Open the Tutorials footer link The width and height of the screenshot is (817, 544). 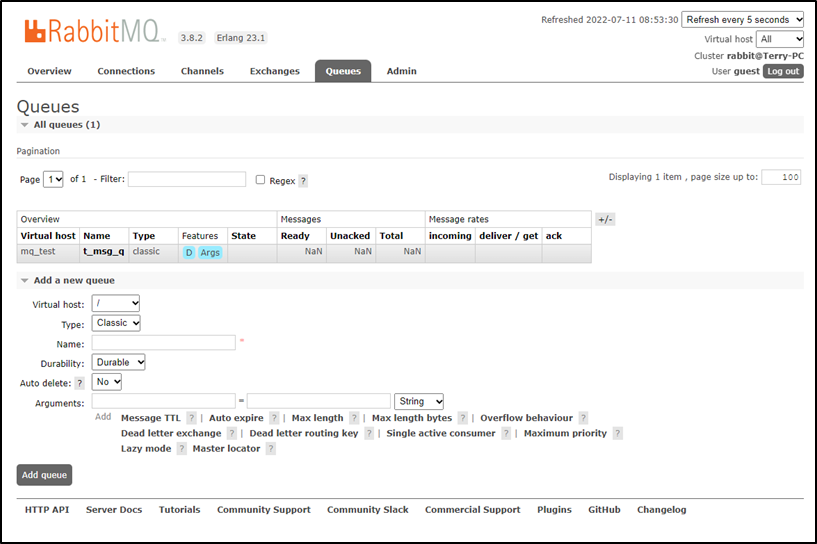[x=179, y=510]
